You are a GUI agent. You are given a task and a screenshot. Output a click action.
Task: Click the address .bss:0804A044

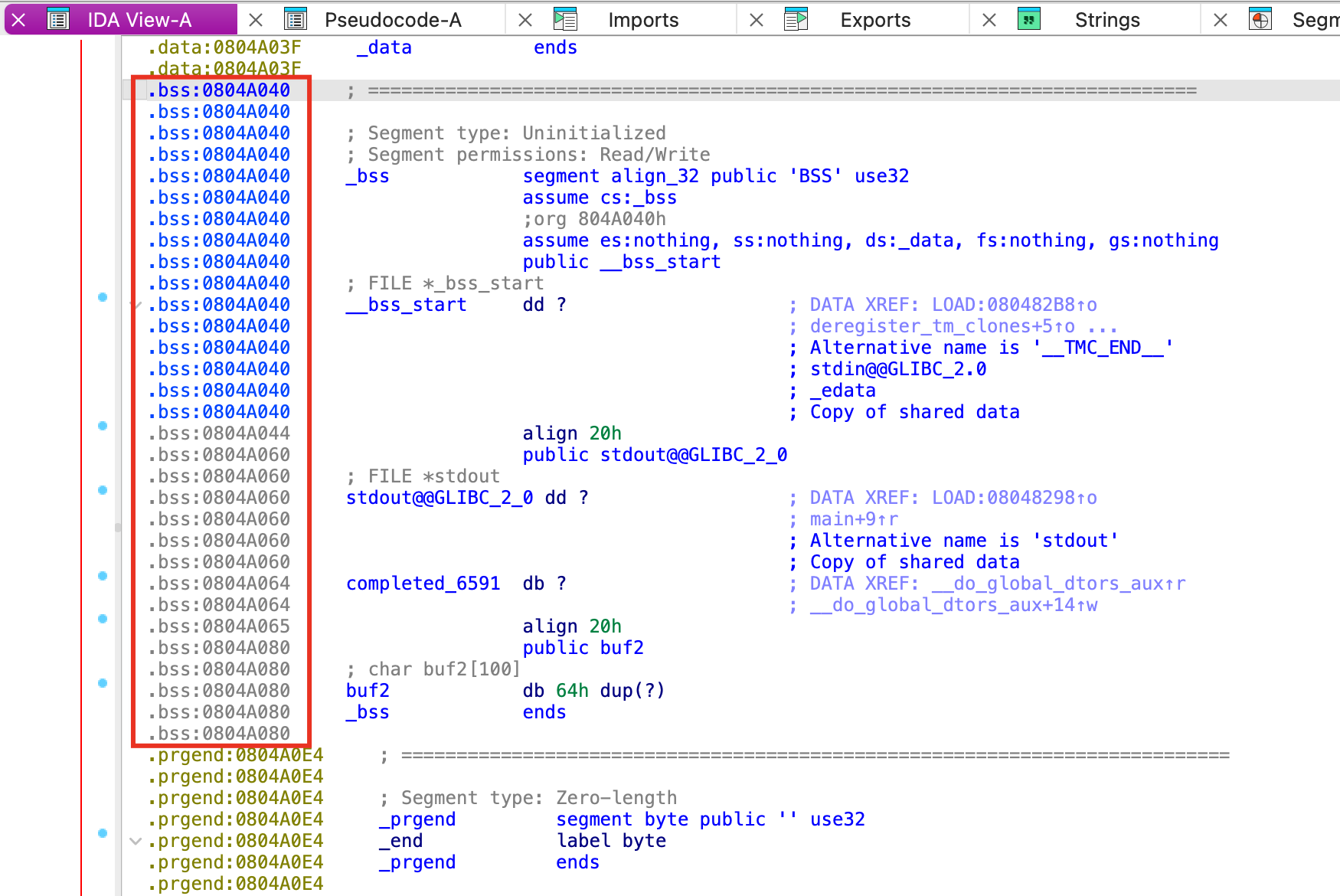tap(219, 433)
